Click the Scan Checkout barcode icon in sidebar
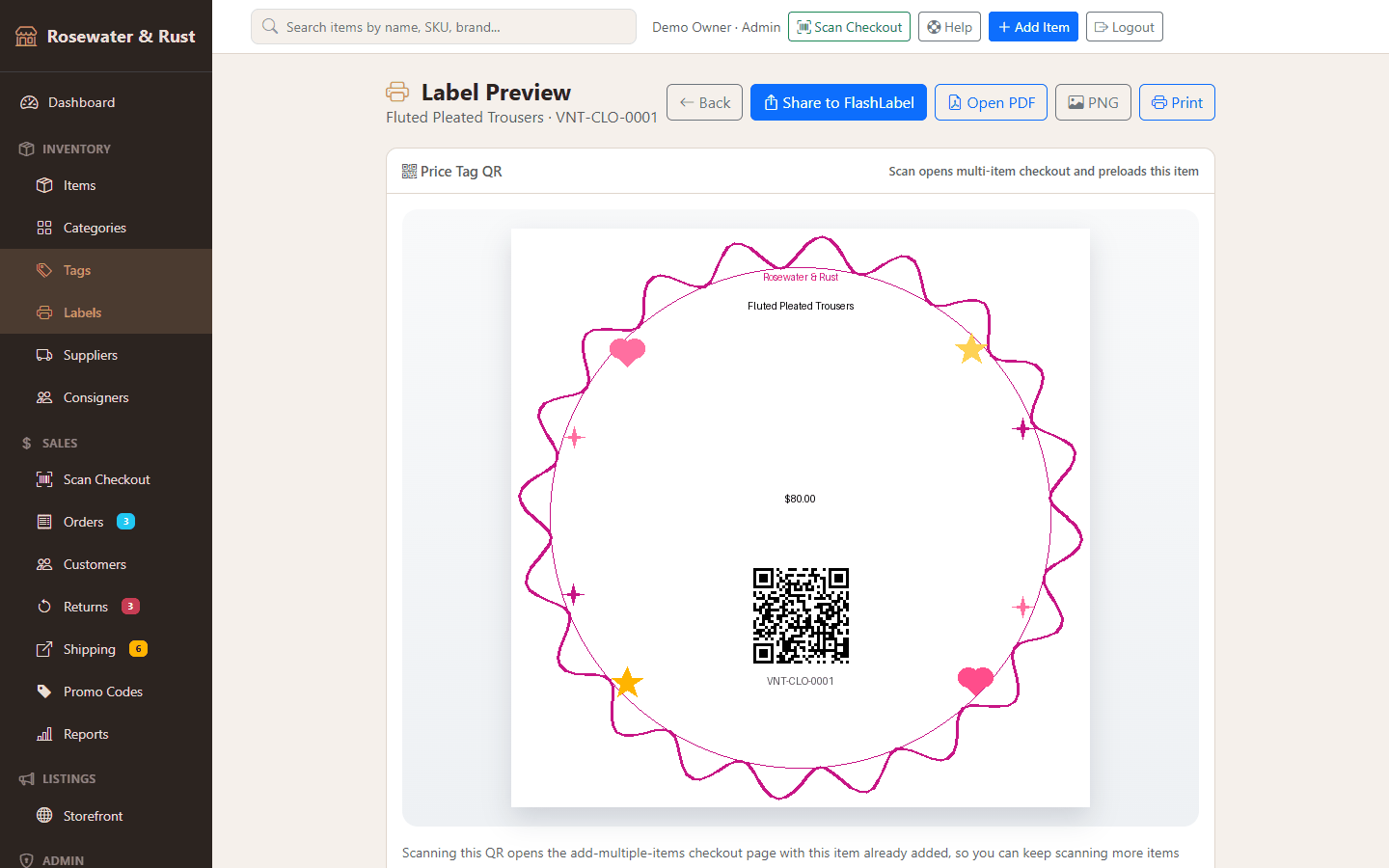 point(44,479)
